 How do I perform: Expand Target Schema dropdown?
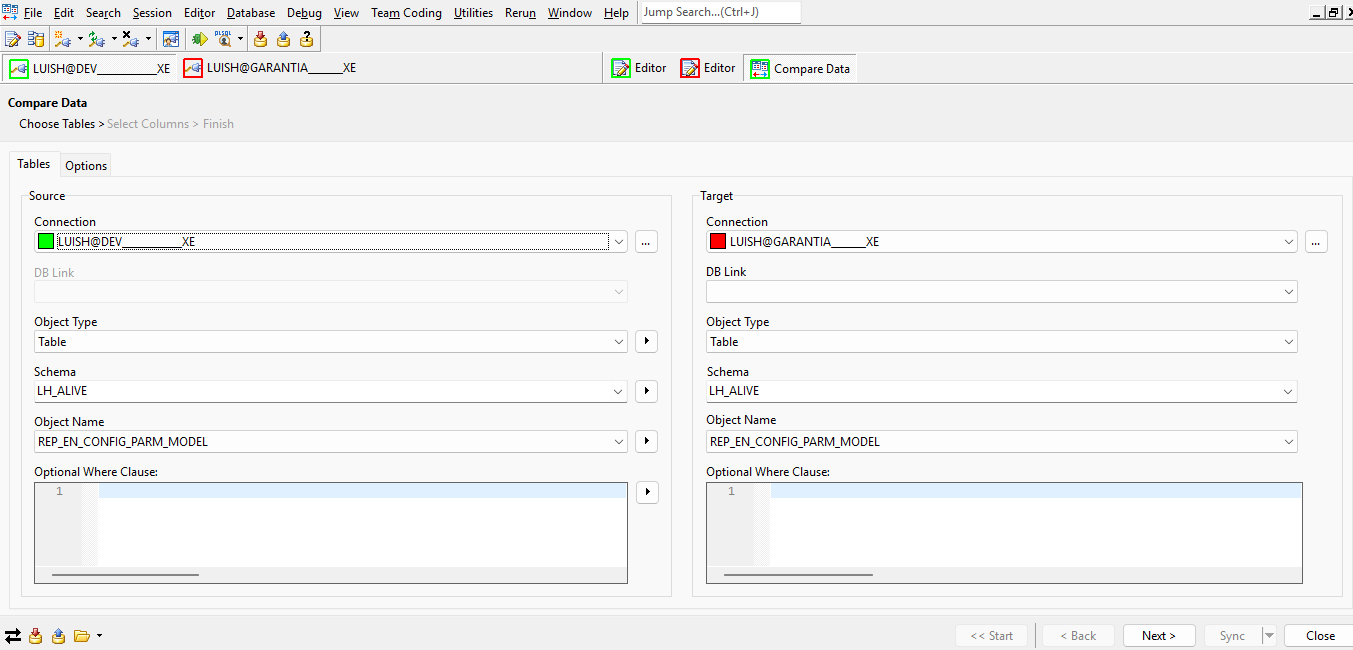[x=1288, y=391]
